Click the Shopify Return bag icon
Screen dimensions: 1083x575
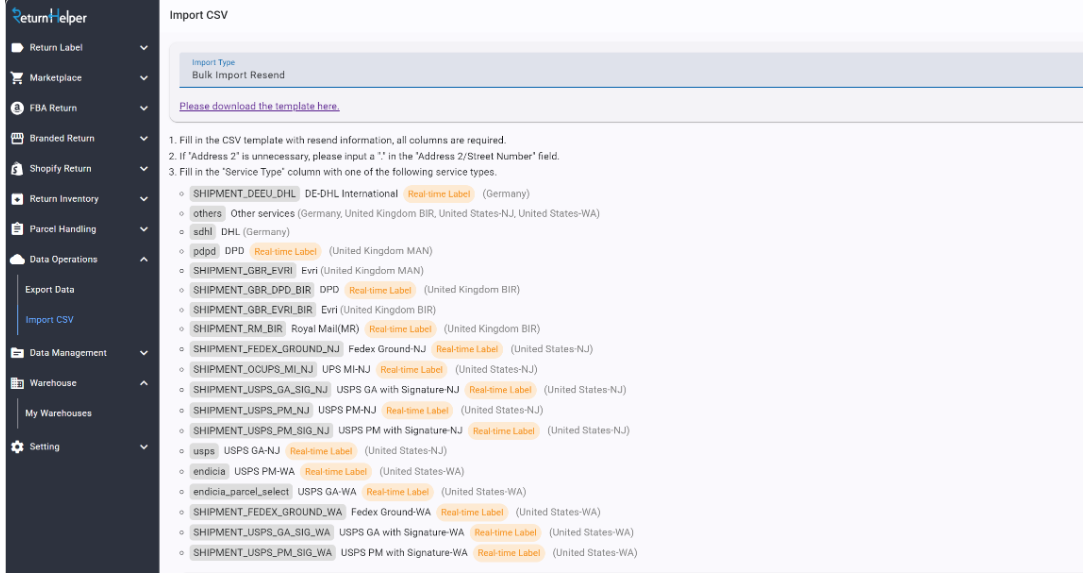coord(17,169)
